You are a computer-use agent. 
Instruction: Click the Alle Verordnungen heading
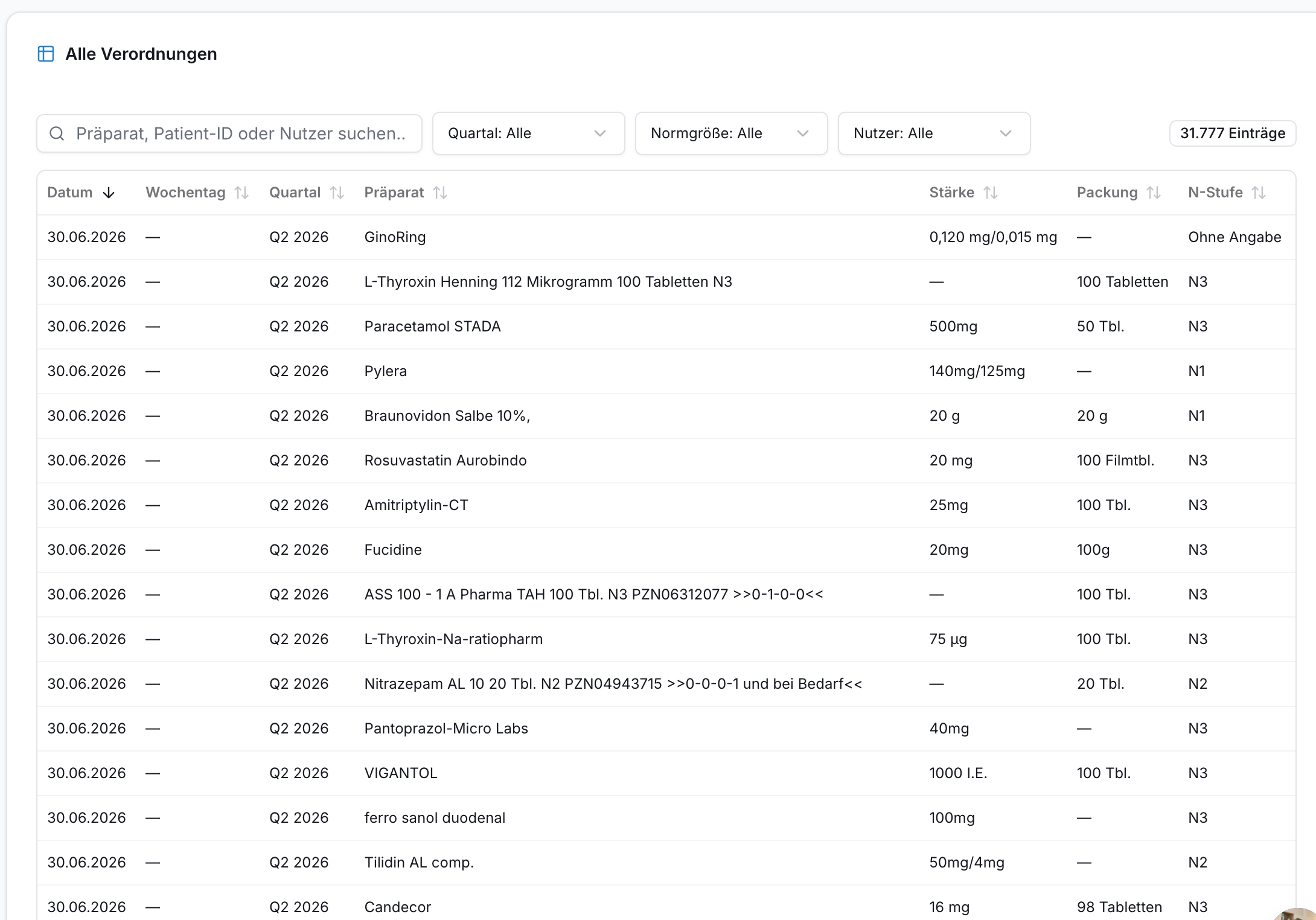[x=141, y=54]
